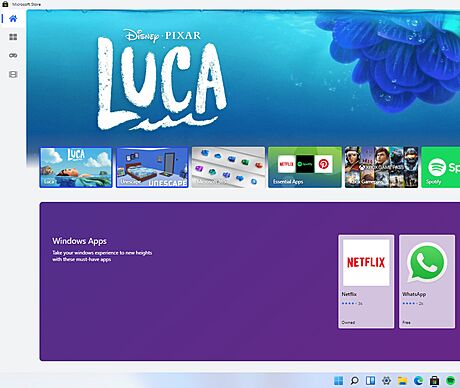Click the Microsoft Store bag icon in title bar
The width and height of the screenshot is (460, 388).
[x=5, y=4]
